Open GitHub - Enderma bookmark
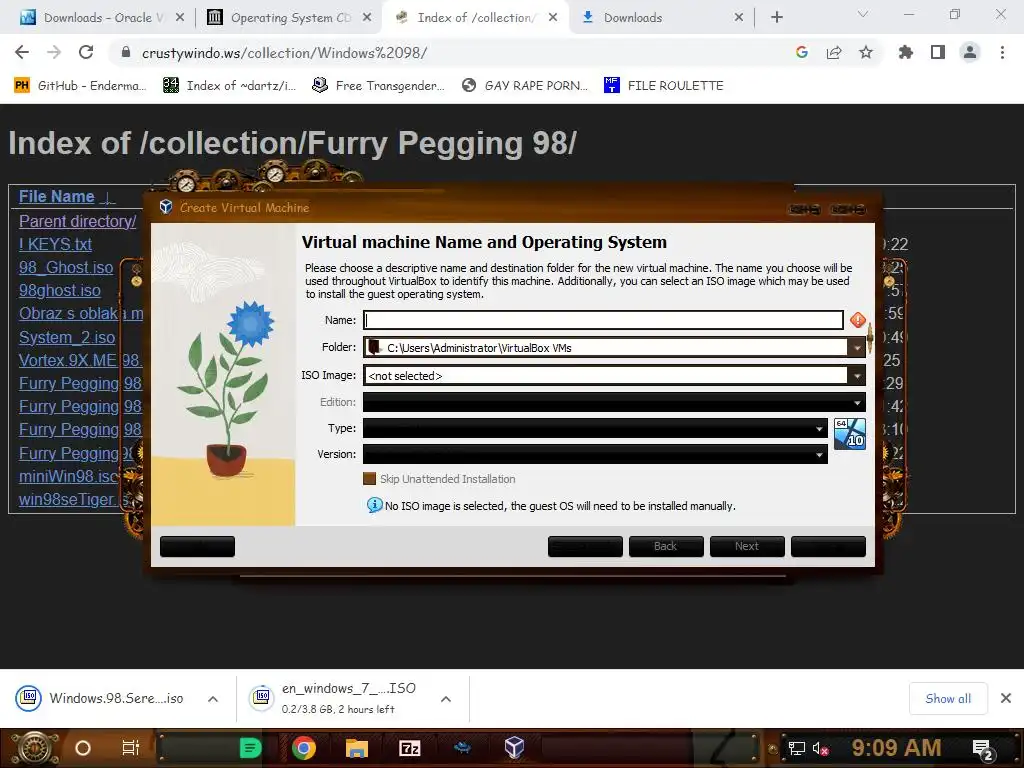Image resolution: width=1024 pixels, height=768 pixels. click(80, 86)
